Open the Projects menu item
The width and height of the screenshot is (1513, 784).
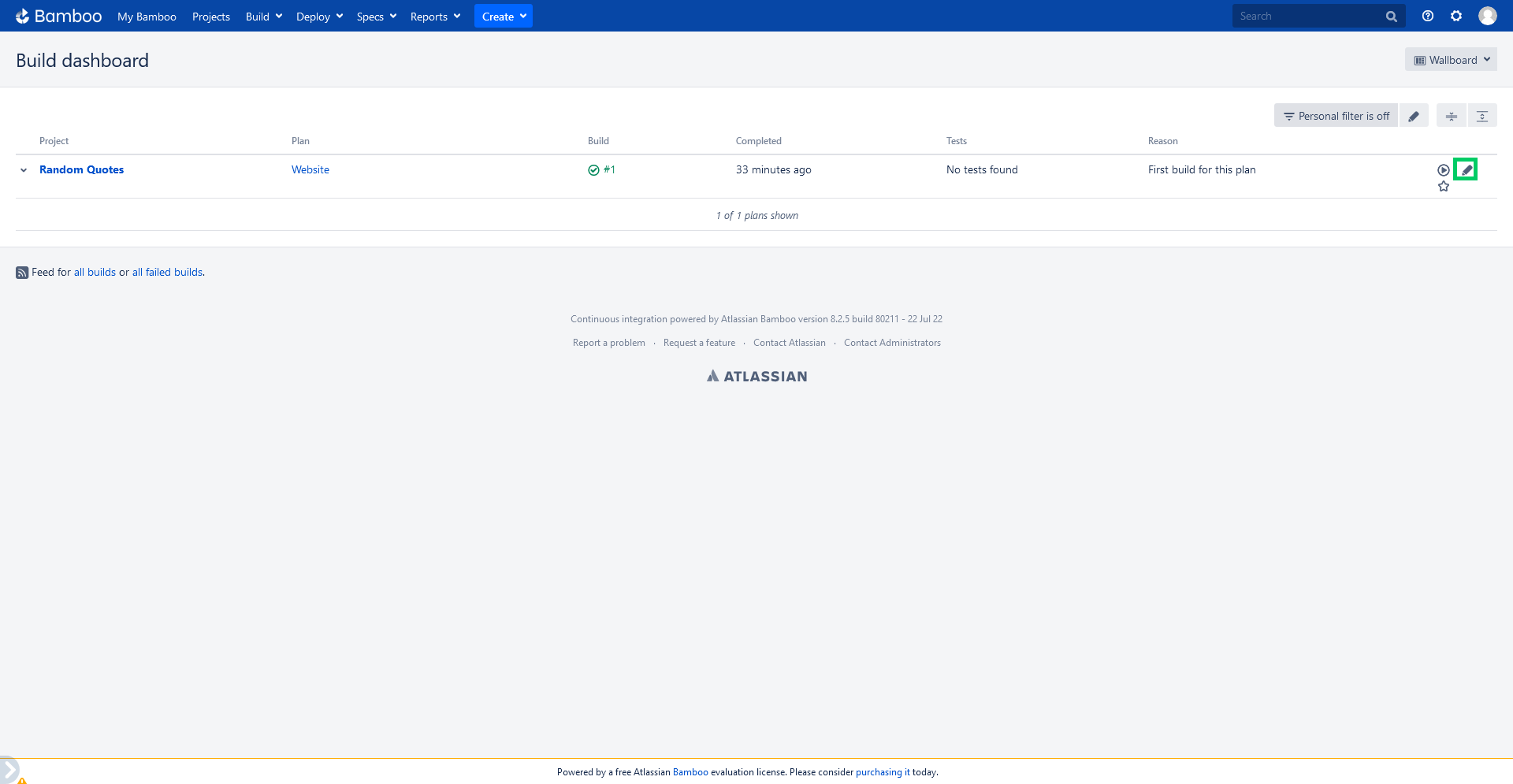211,17
